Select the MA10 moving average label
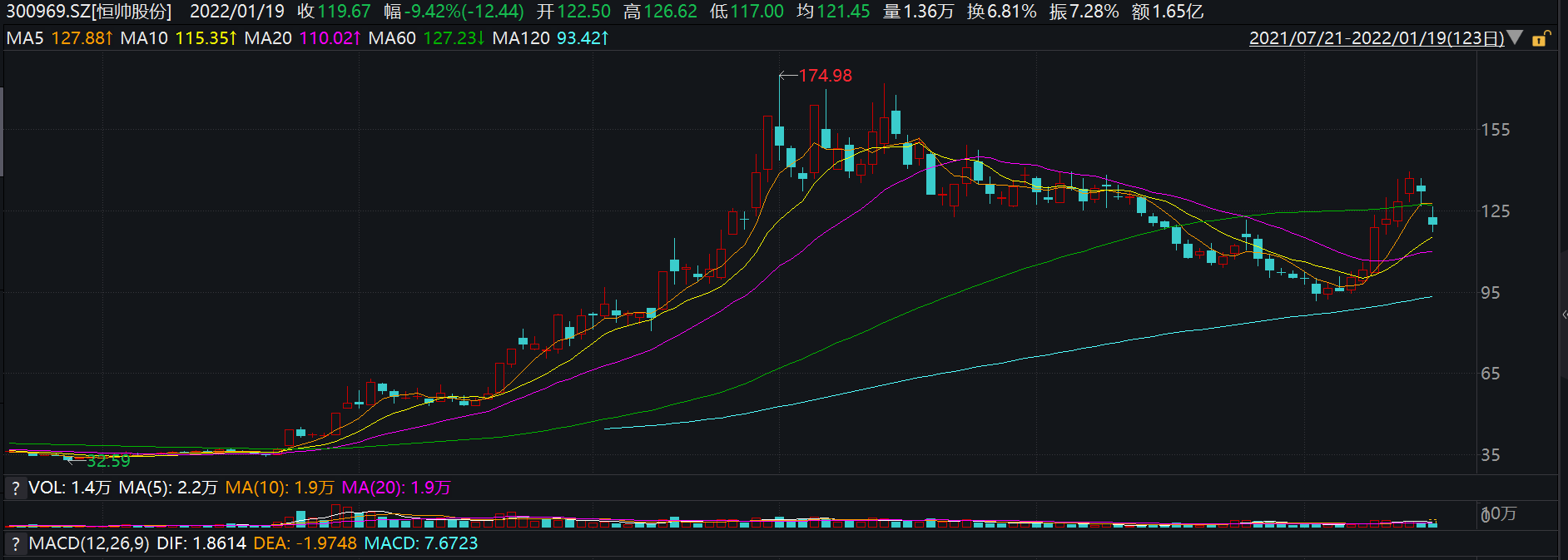This screenshot has height=560, width=1568. coord(143,38)
